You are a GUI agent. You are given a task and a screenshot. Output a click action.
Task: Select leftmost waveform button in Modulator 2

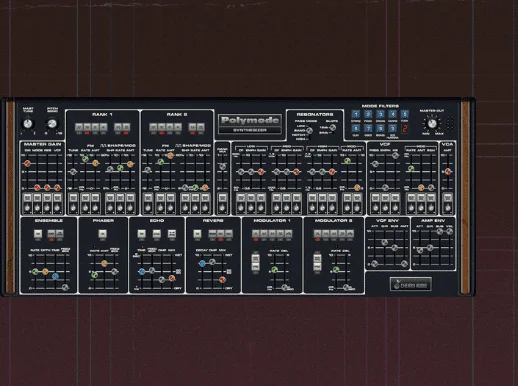coord(317,234)
